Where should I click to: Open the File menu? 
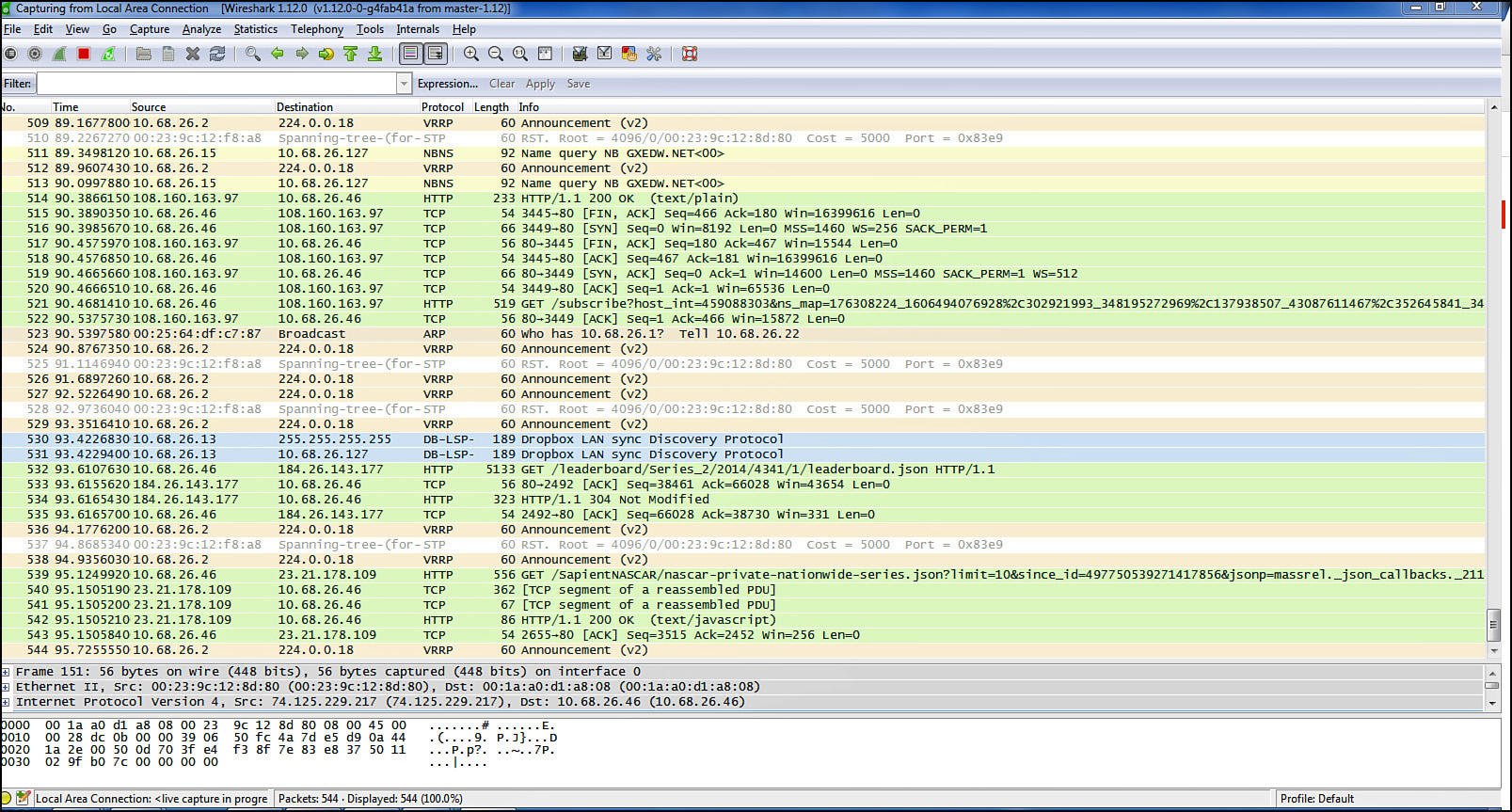(x=12, y=29)
